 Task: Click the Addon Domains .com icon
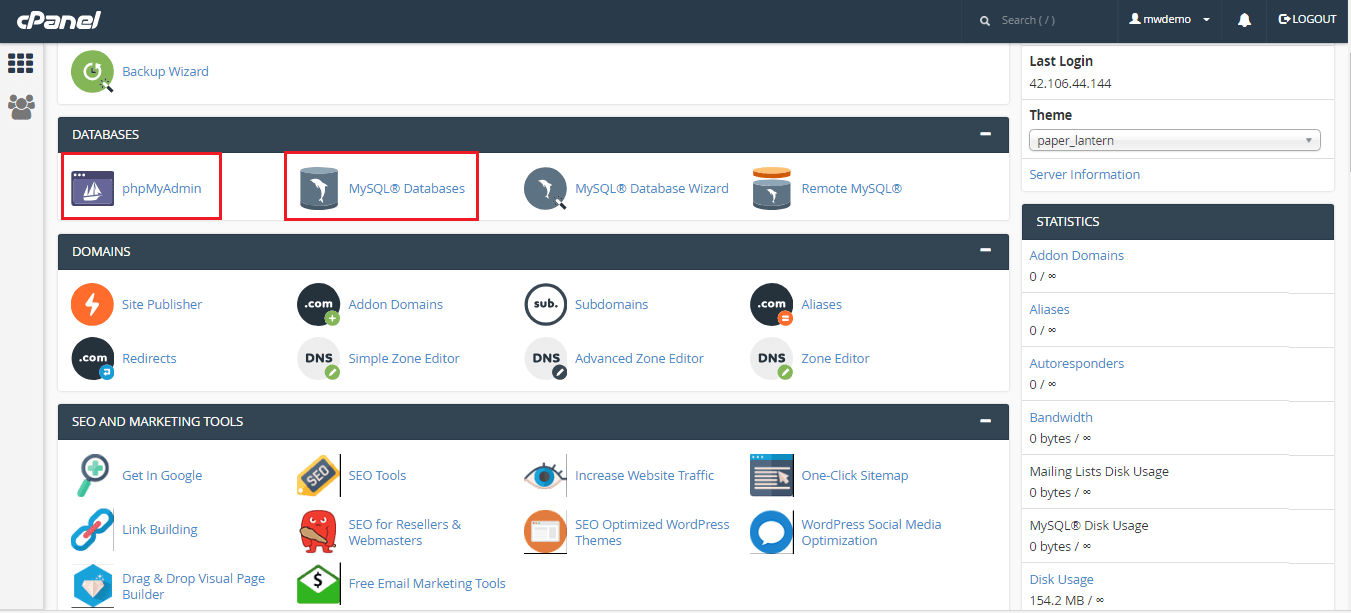click(319, 304)
